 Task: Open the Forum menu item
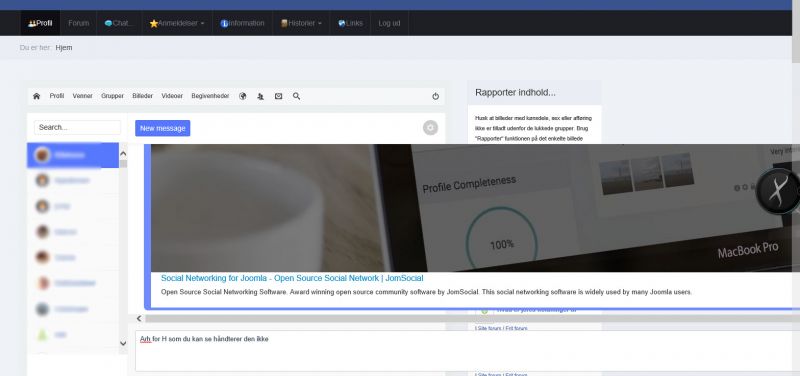(x=79, y=23)
